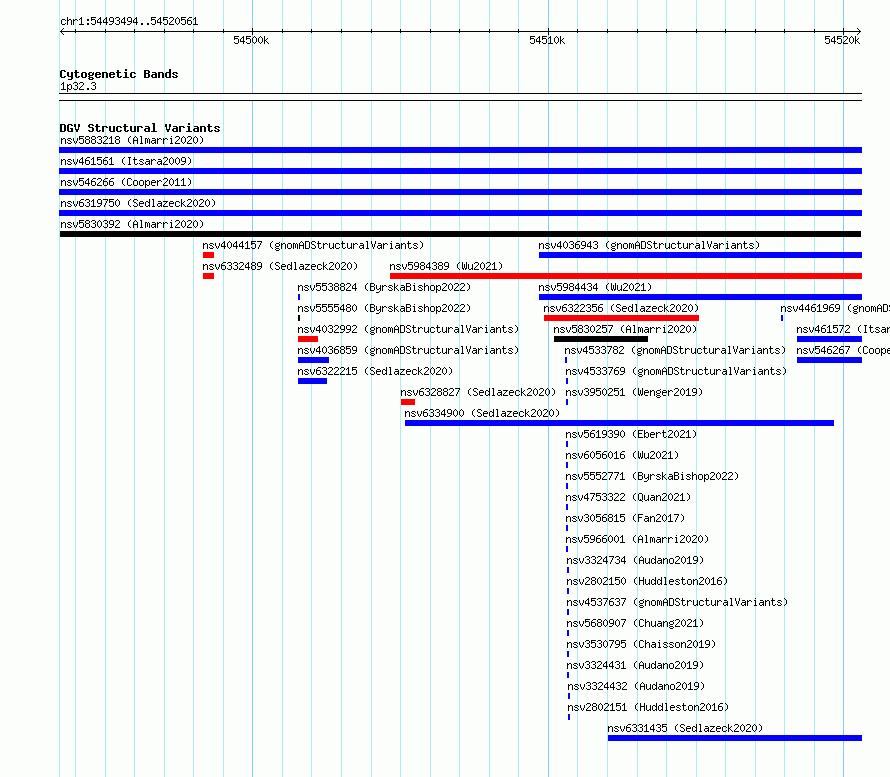
Task: Click the chr1:54493494..54520561 coordinates text
Action: pyautogui.click(x=129, y=22)
